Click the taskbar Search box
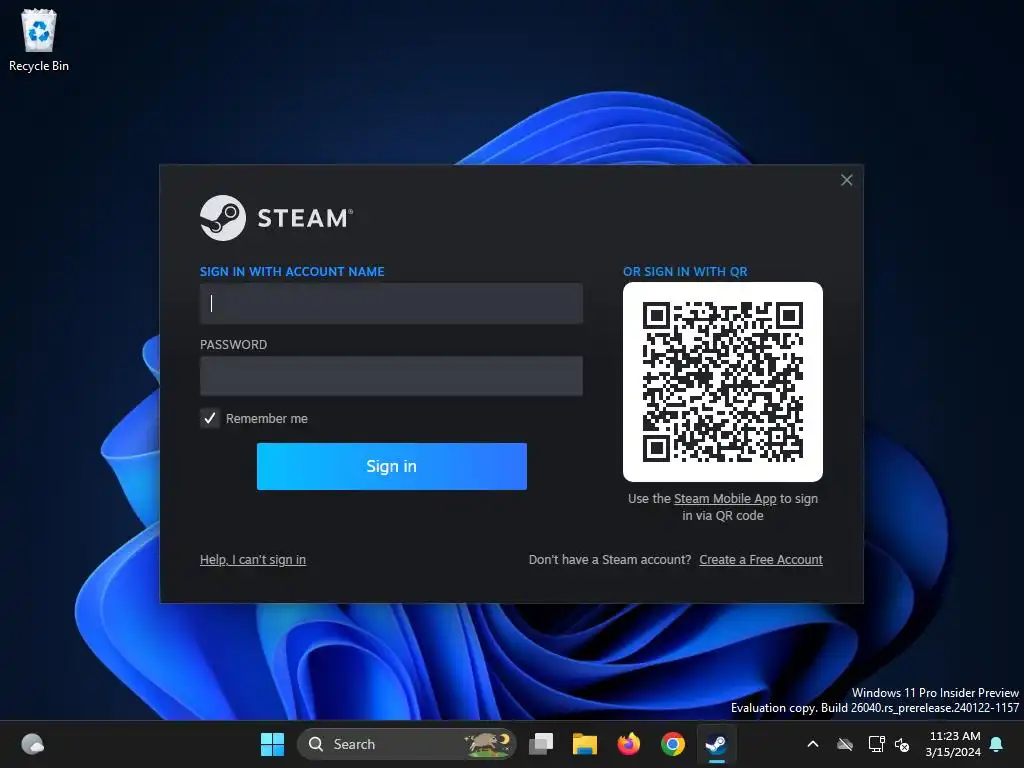Viewport: 1024px width, 768px height. [407, 744]
